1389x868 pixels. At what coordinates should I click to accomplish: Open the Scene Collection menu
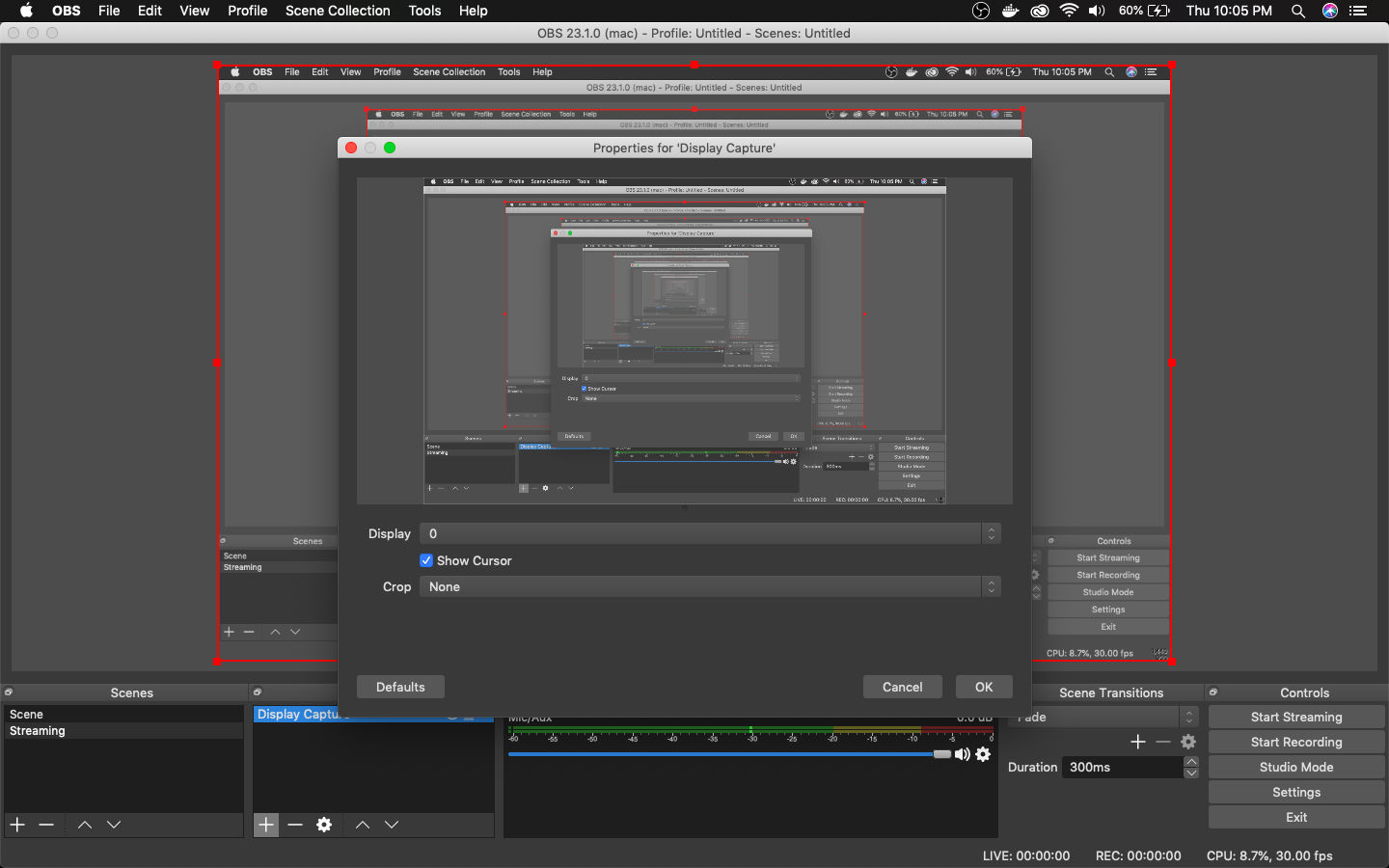point(338,11)
